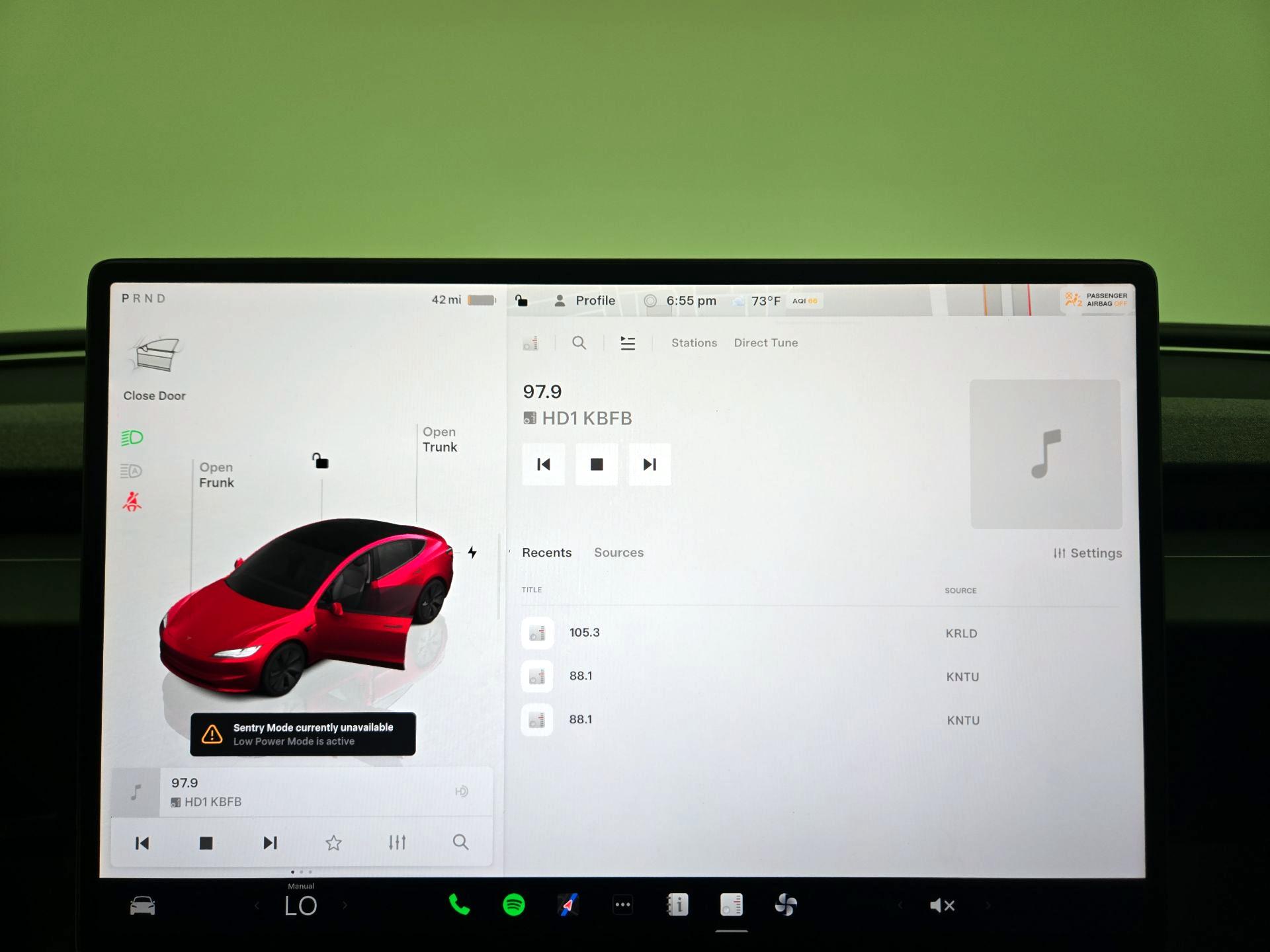Tap the 97.9 now-playing mini player card
The height and width of the screenshot is (952, 1270).
[302, 791]
